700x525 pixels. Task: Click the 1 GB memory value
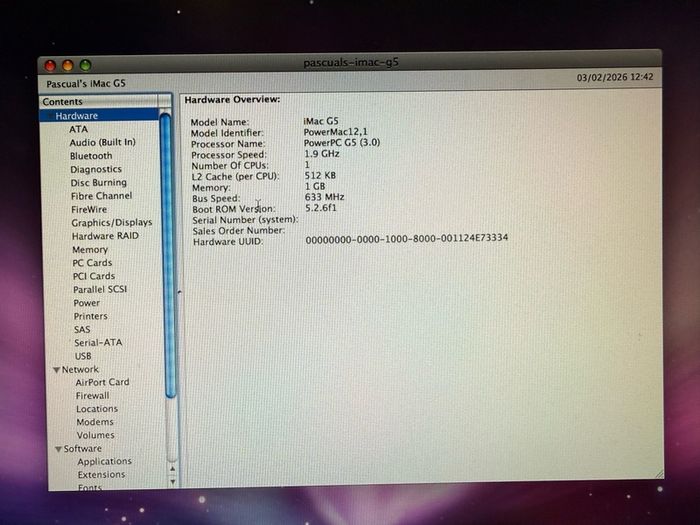click(x=315, y=186)
